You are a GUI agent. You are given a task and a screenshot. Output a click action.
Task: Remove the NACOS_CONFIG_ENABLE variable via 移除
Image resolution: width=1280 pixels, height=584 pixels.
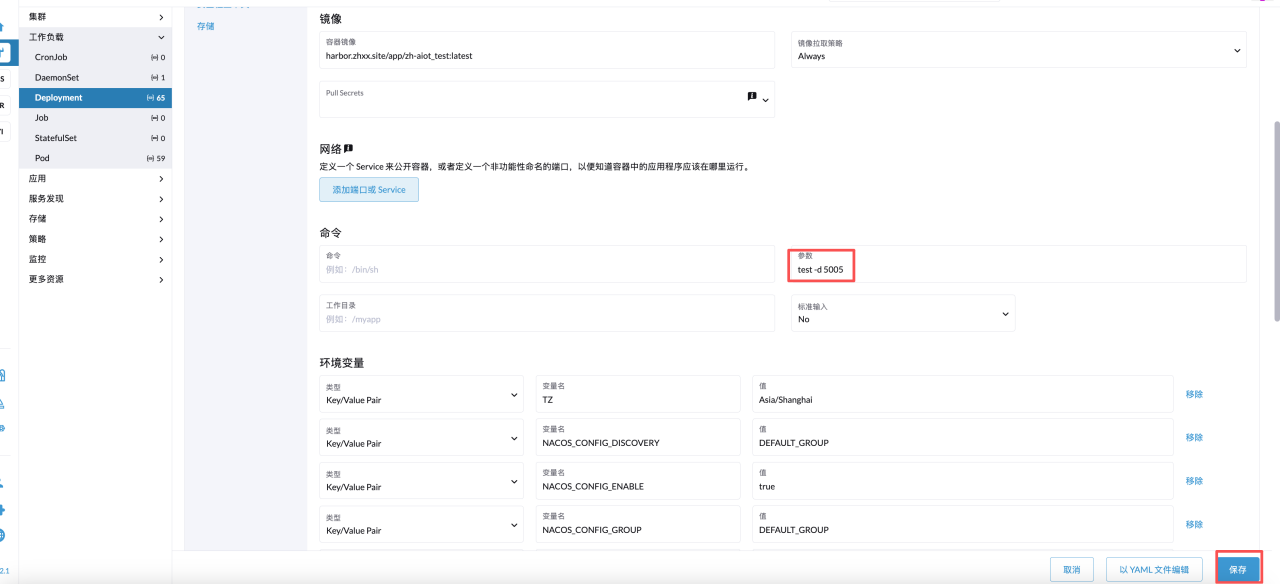1194,481
